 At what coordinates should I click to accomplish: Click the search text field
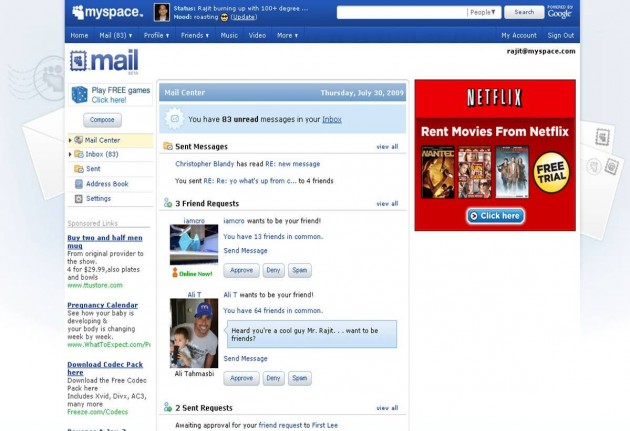point(402,12)
